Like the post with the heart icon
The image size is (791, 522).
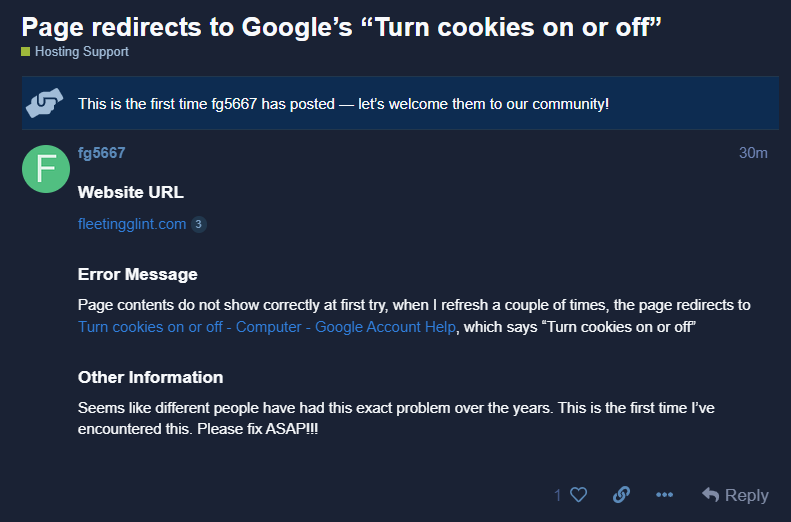[579, 495]
